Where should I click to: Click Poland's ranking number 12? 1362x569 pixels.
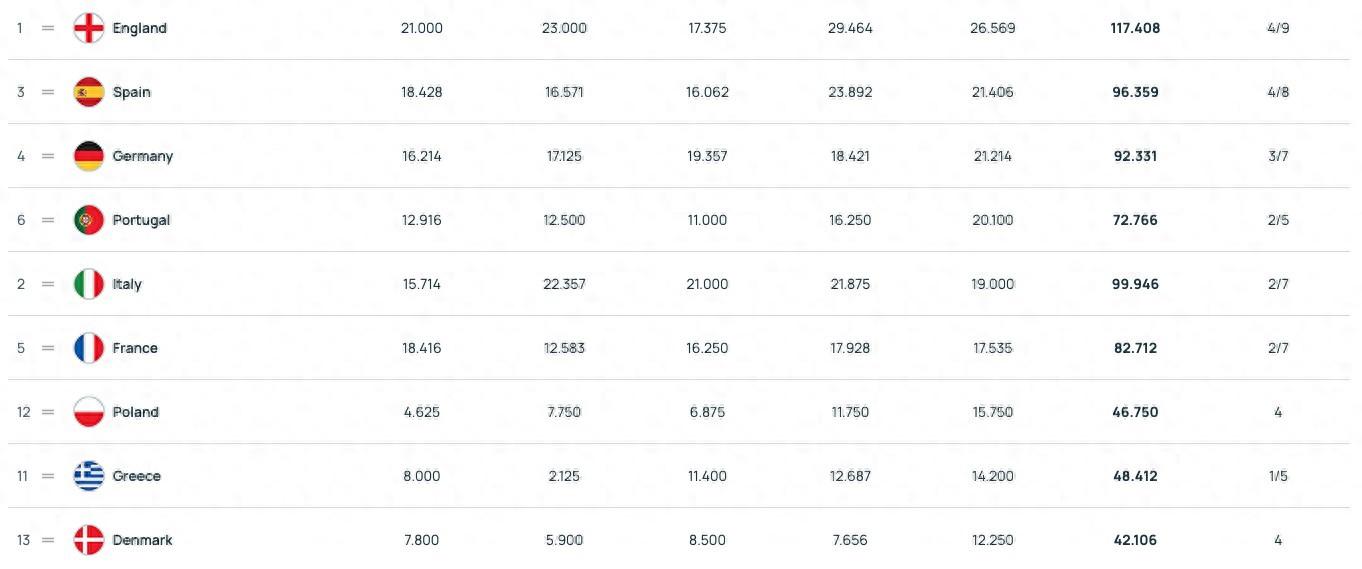pos(23,412)
